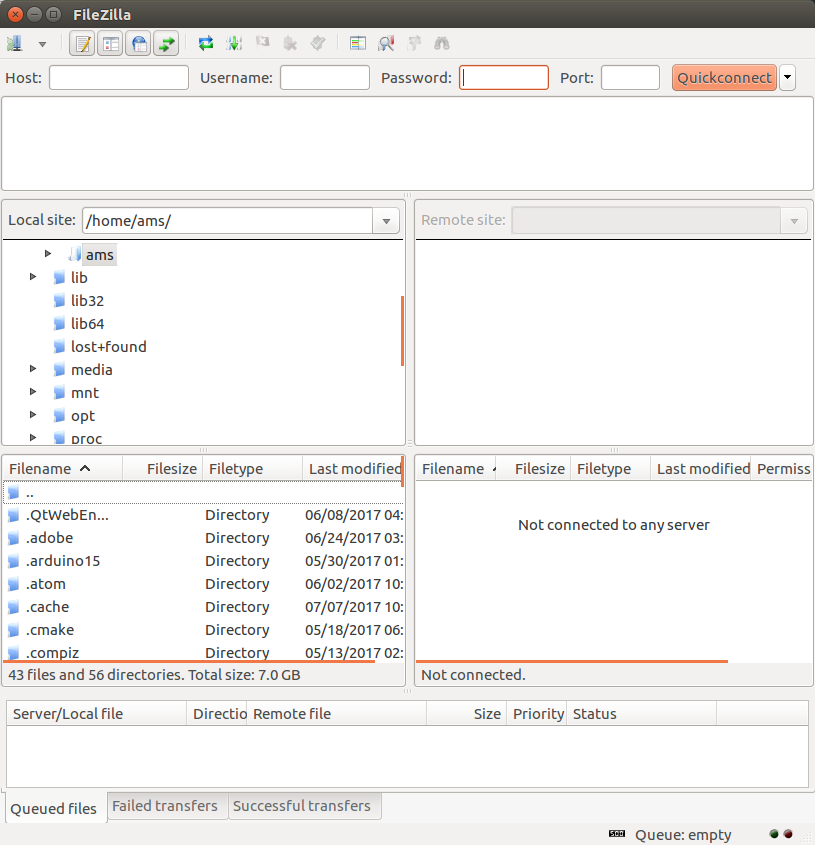Expand the media folder in the tree
Image resolution: width=815 pixels, height=845 pixels.
click(31, 369)
